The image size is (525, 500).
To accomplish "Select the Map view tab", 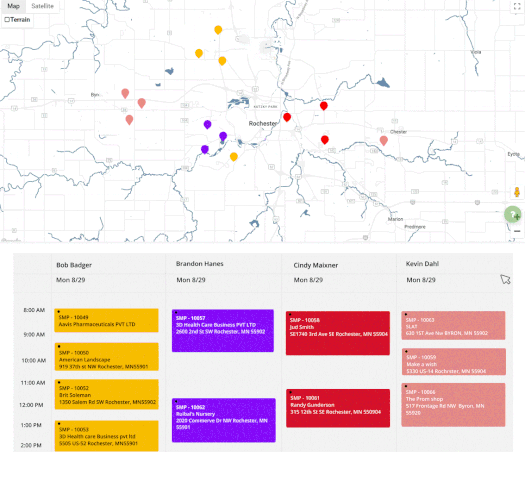I will pos(13,6).
